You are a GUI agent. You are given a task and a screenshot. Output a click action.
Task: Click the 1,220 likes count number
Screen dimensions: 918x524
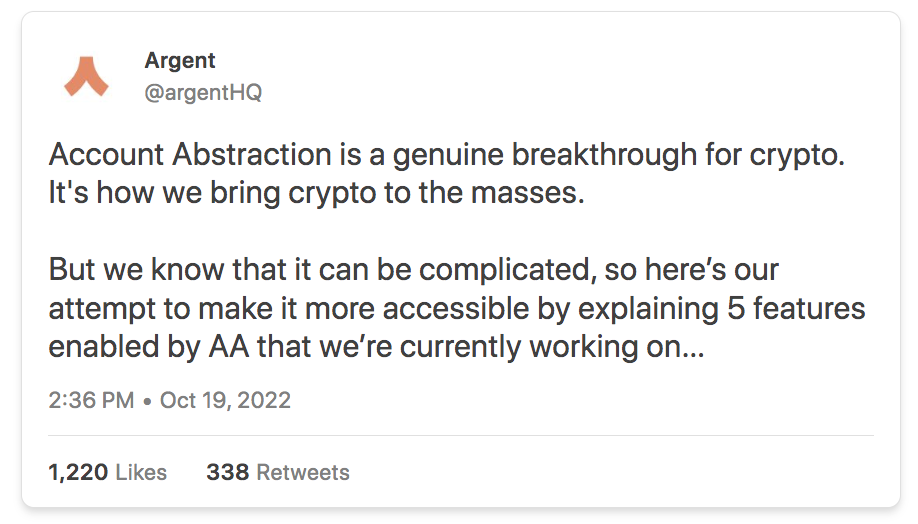[78, 472]
